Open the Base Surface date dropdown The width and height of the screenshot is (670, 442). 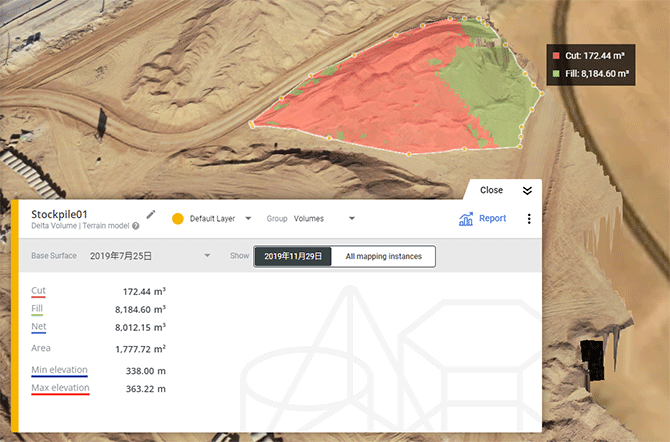point(207,256)
